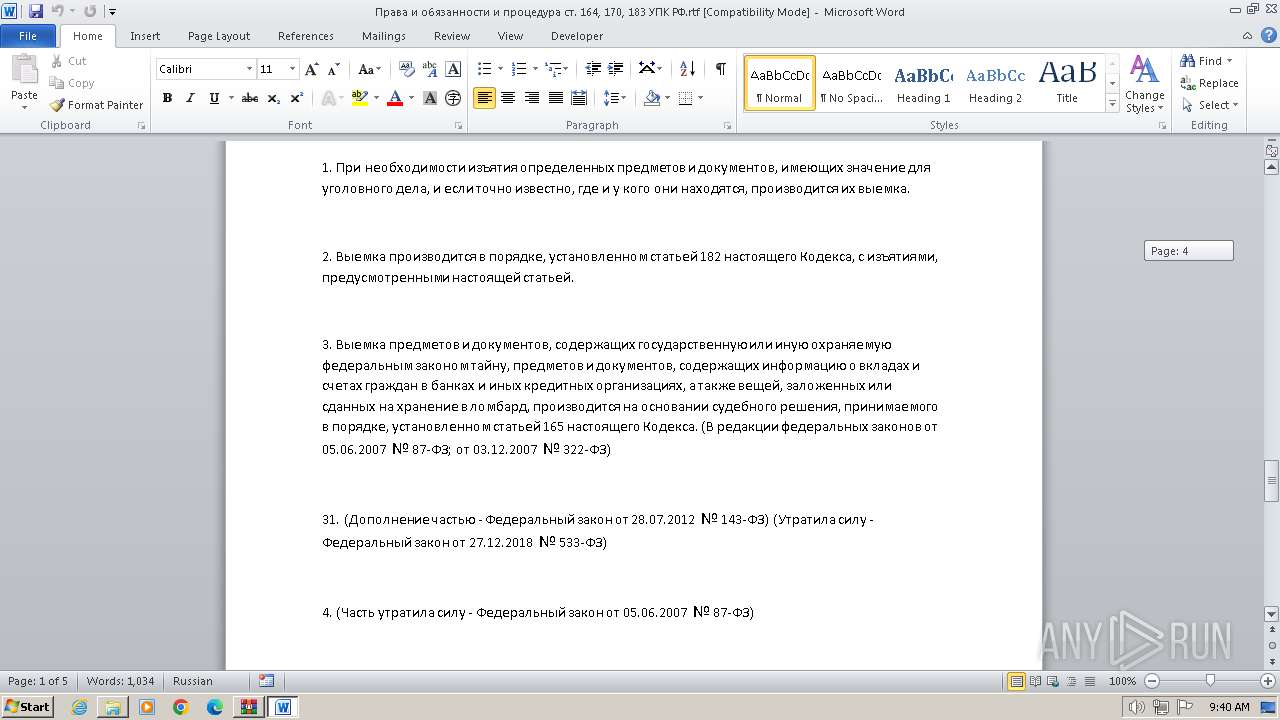1280x720 pixels.
Task: Switch to the References tab
Action: (306, 36)
